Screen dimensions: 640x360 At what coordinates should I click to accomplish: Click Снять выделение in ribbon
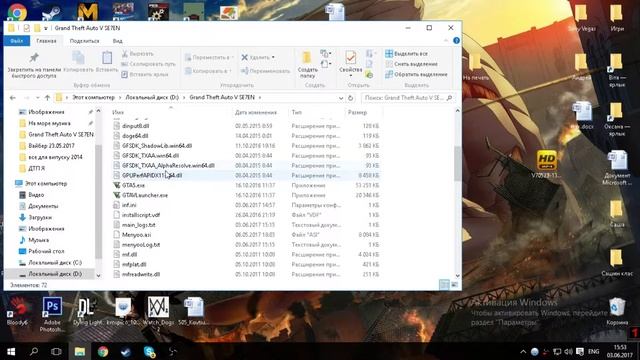(x=411, y=64)
